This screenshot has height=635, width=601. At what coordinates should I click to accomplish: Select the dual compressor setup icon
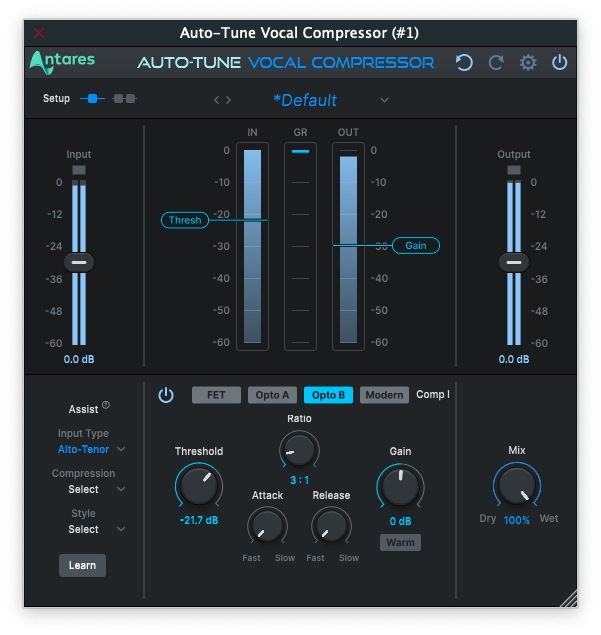[125, 98]
